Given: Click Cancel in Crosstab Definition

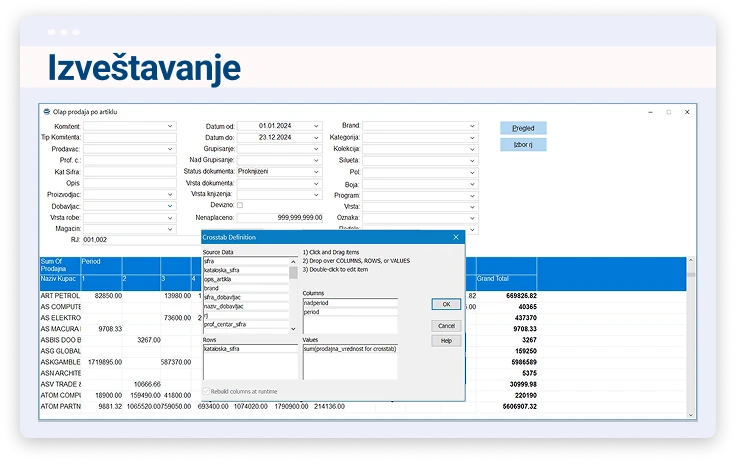Looking at the screenshot, I should (446, 326).
